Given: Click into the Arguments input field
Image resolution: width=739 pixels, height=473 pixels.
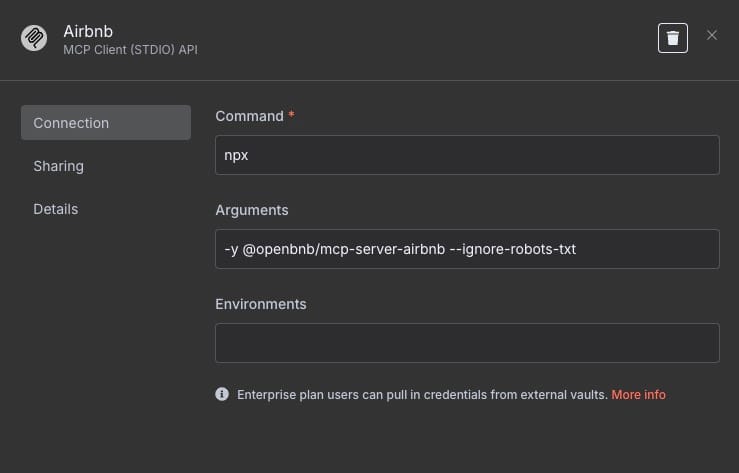Looking at the screenshot, I should (x=467, y=249).
